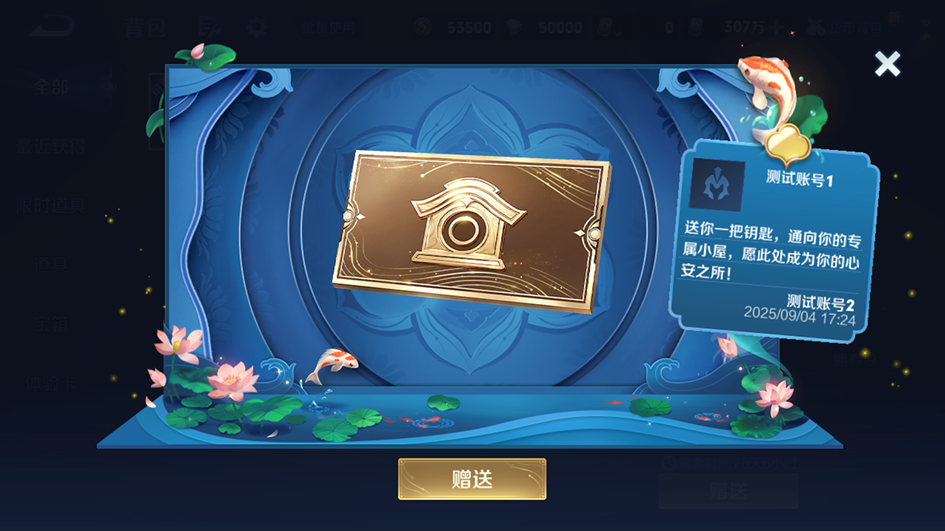This screenshot has width=945, height=531.
Task: Tap the gift message text on the note
Action: 771,250
